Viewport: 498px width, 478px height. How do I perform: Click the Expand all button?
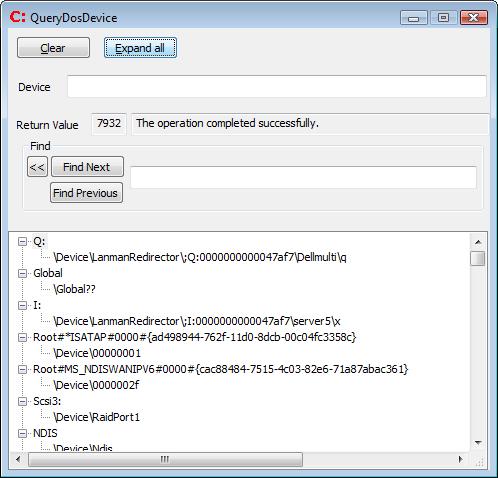point(140,48)
